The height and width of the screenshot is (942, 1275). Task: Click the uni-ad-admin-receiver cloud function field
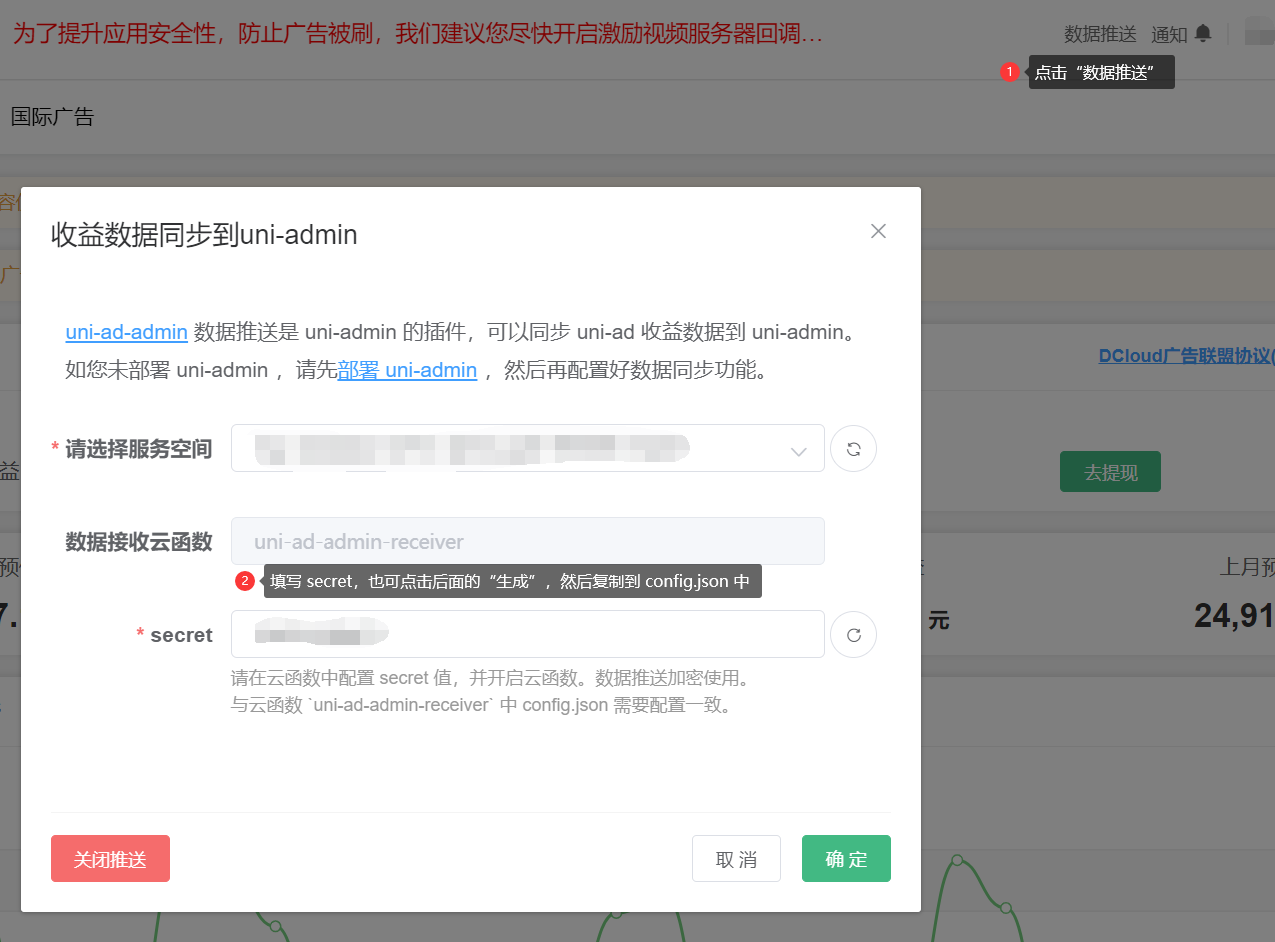coord(528,541)
